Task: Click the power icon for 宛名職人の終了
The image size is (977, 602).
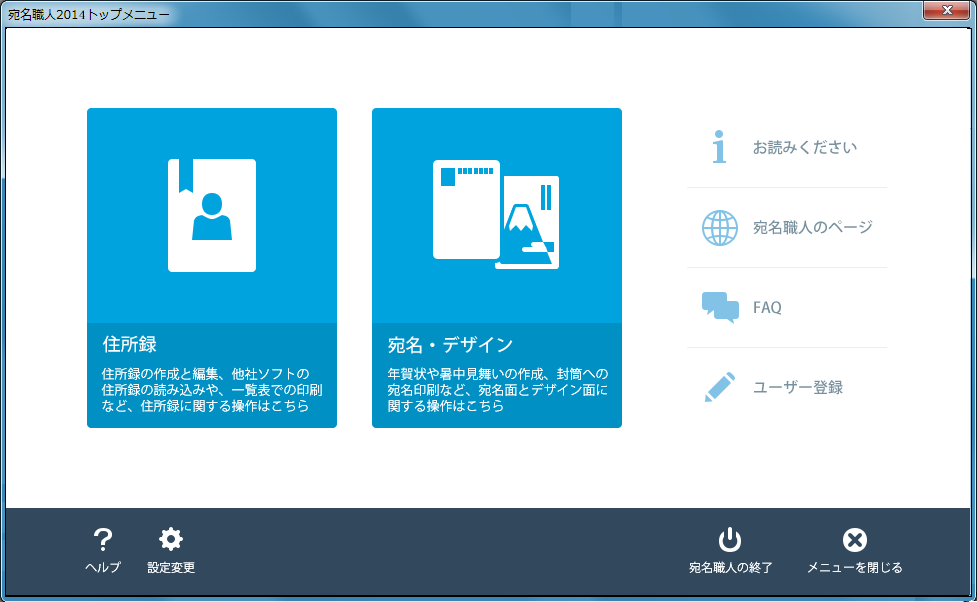Action: pyautogui.click(x=730, y=540)
